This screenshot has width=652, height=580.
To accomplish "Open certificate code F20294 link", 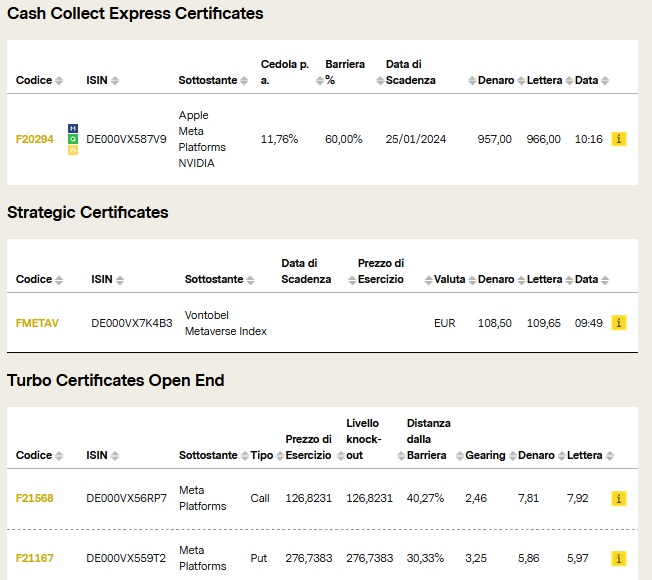I will pyautogui.click(x=35, y=139).
